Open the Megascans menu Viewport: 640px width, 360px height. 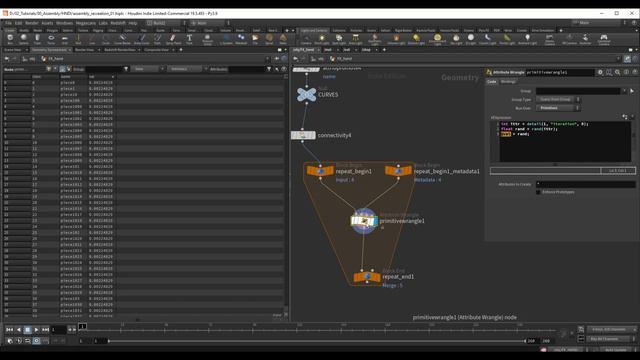86,23
